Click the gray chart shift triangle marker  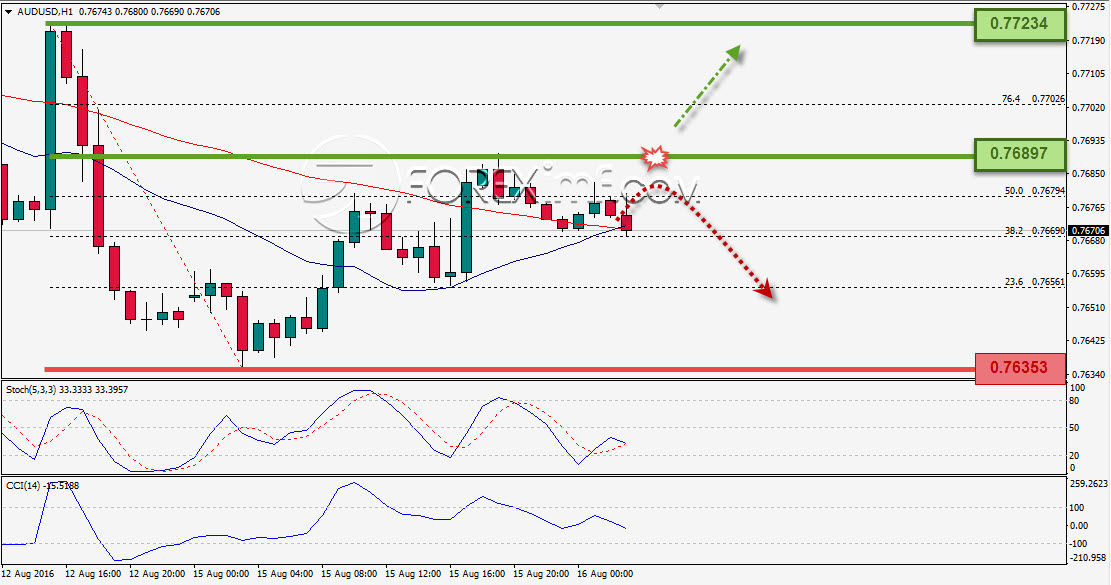point(660,5)
